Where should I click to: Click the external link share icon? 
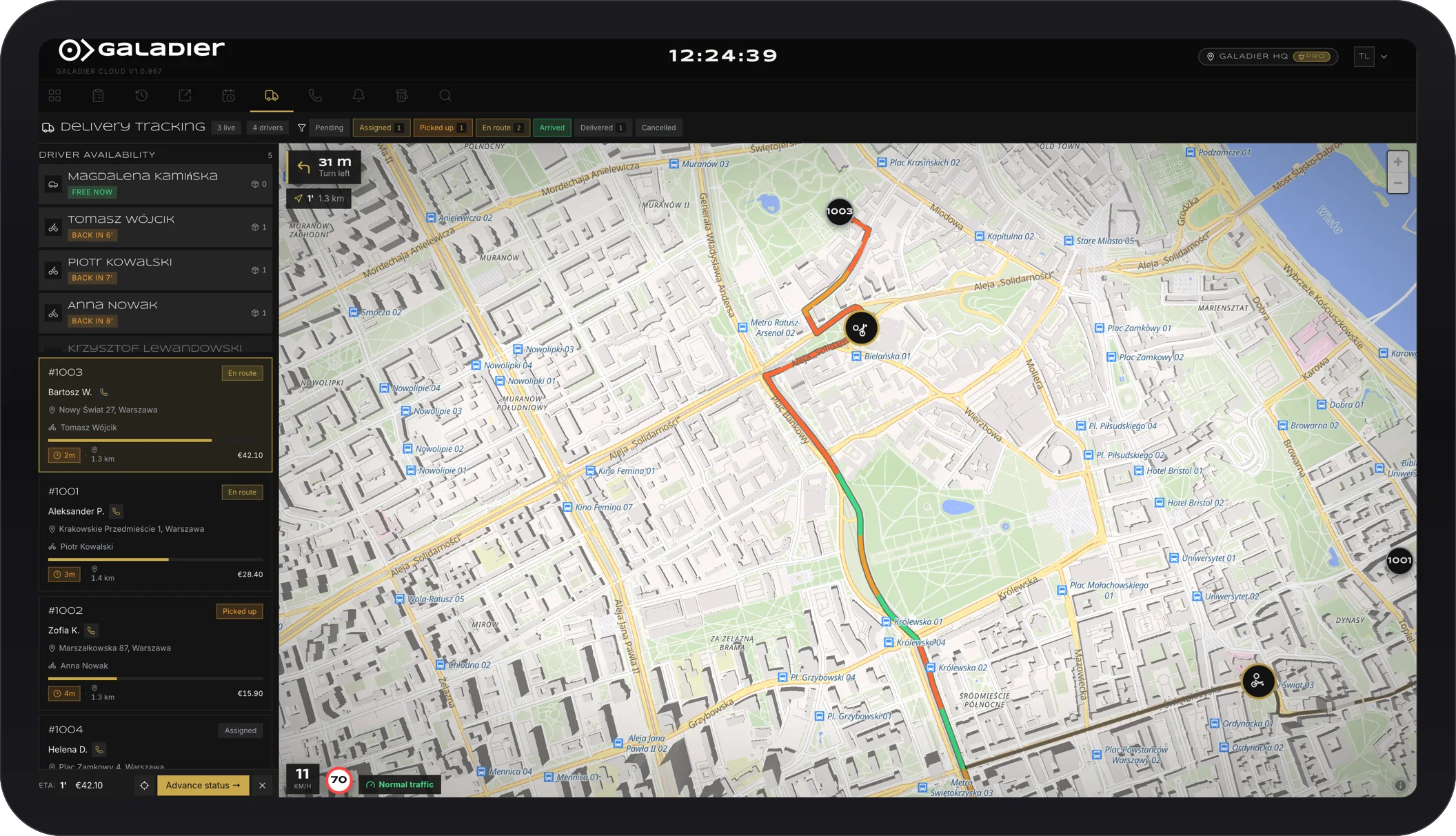pos(185,96)
